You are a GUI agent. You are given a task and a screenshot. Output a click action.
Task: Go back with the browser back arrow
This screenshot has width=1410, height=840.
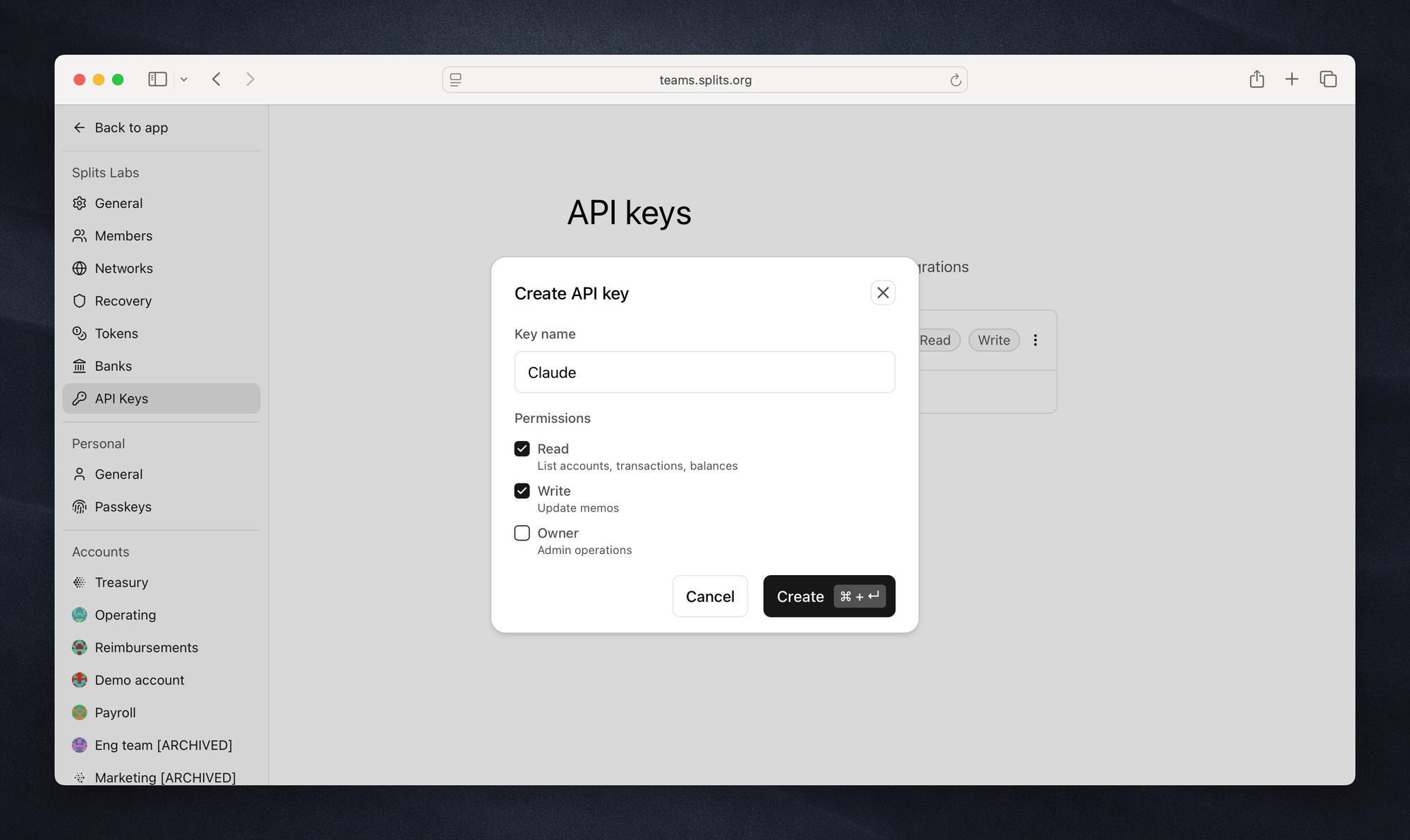click(216, 80)
